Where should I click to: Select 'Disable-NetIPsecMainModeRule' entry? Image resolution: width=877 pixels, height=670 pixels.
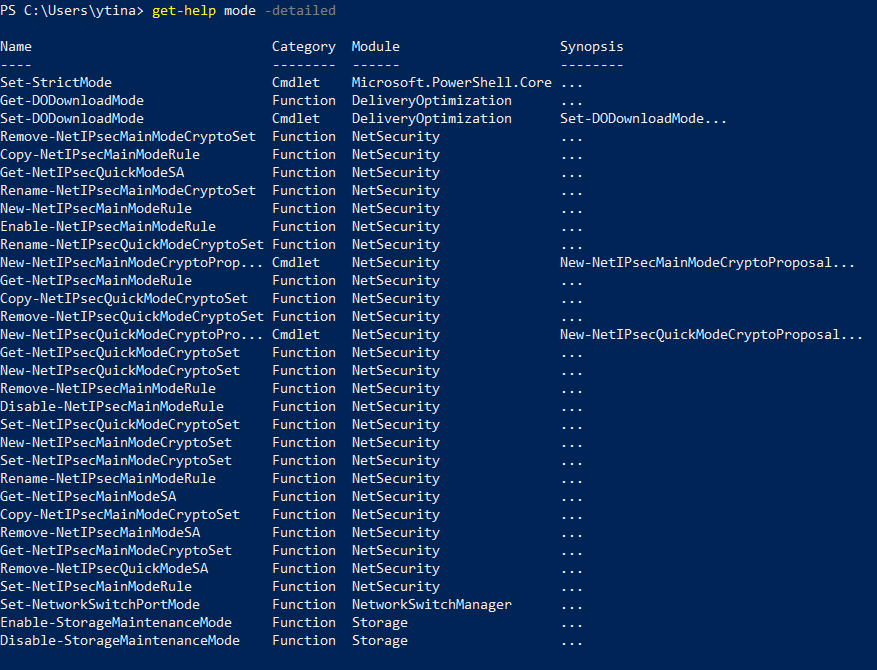coord(112,407)
